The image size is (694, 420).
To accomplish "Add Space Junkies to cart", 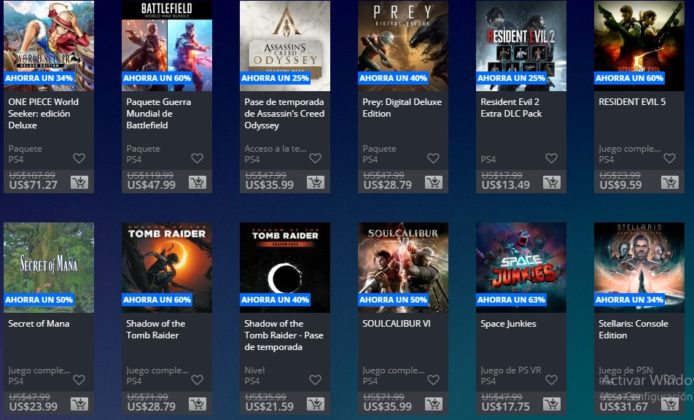I will 551,404.
